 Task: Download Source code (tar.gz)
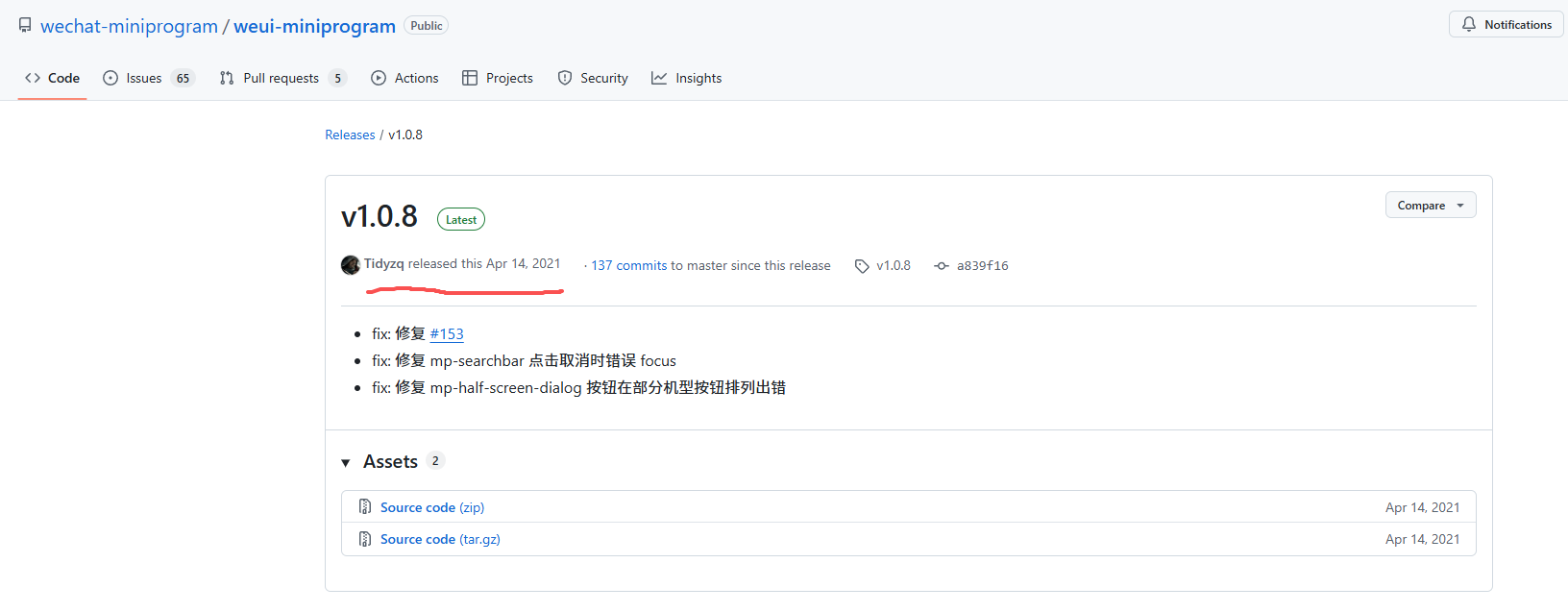pos(440,539)
